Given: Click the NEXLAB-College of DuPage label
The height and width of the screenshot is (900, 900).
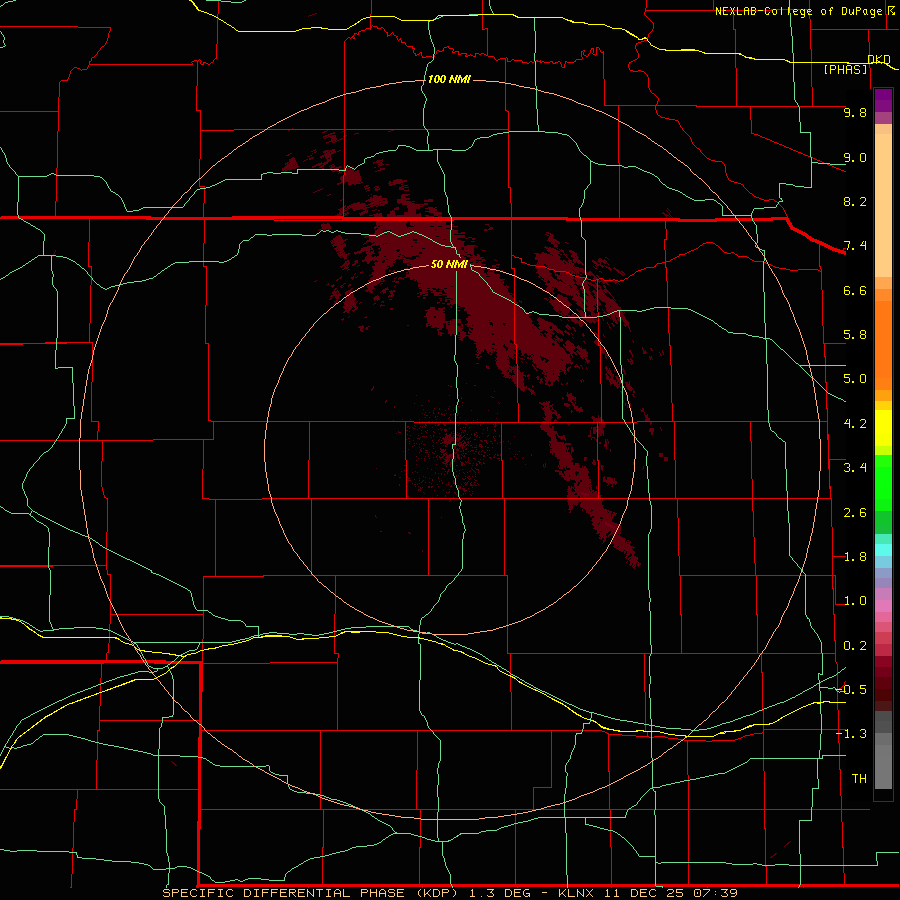Looking at the screenshot, I should [x=799, y=11].
